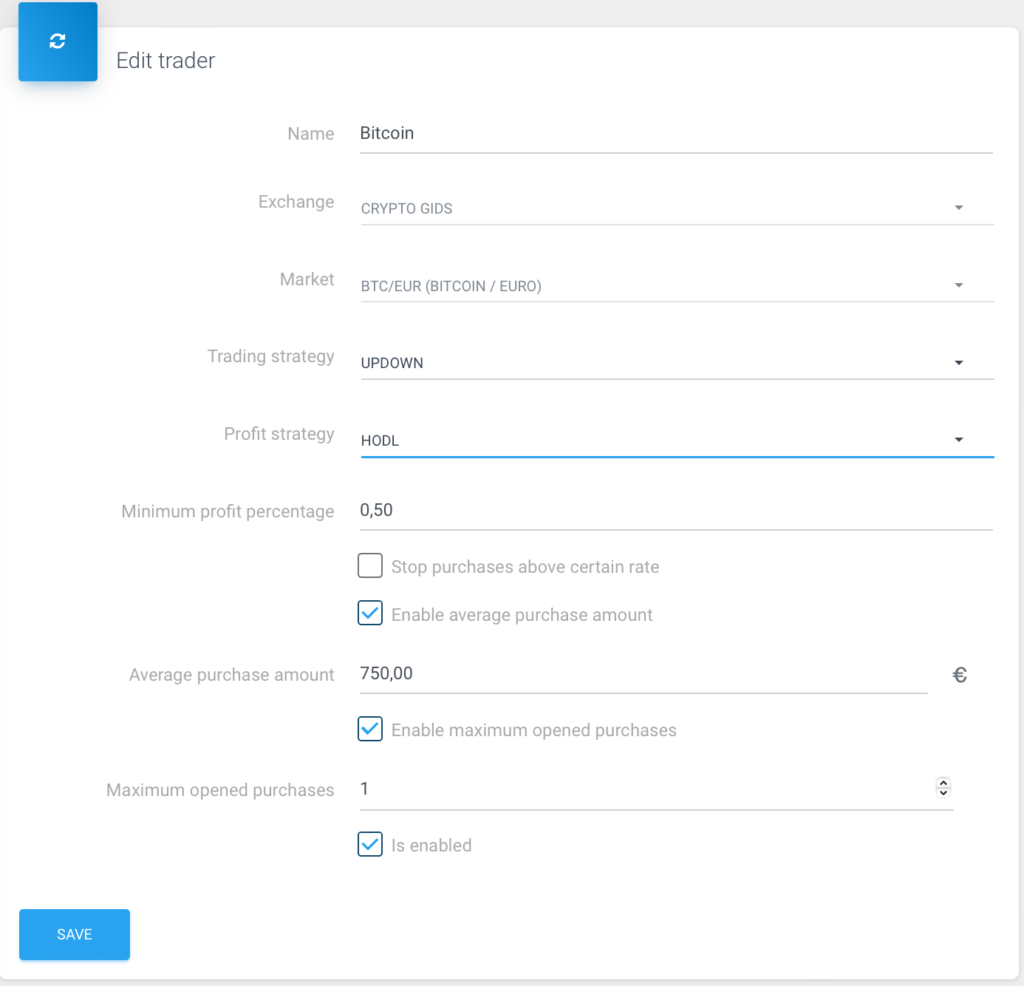The width and height of the screenshot is (1024, 986).
Task: Click the Name field label
Action: click(311, 134)
